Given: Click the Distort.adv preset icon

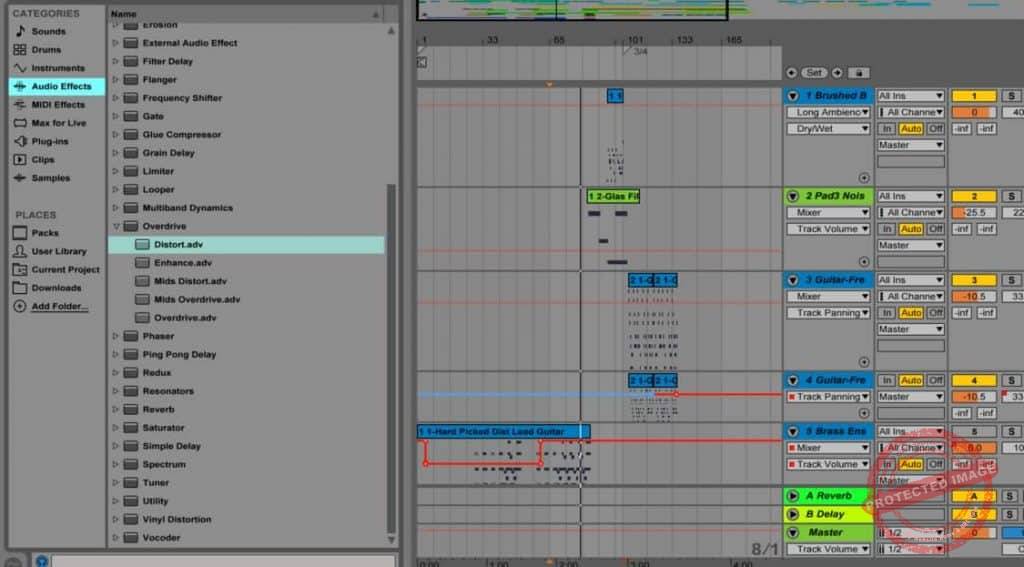Looking at the screenshot, I should click(142, 244).
